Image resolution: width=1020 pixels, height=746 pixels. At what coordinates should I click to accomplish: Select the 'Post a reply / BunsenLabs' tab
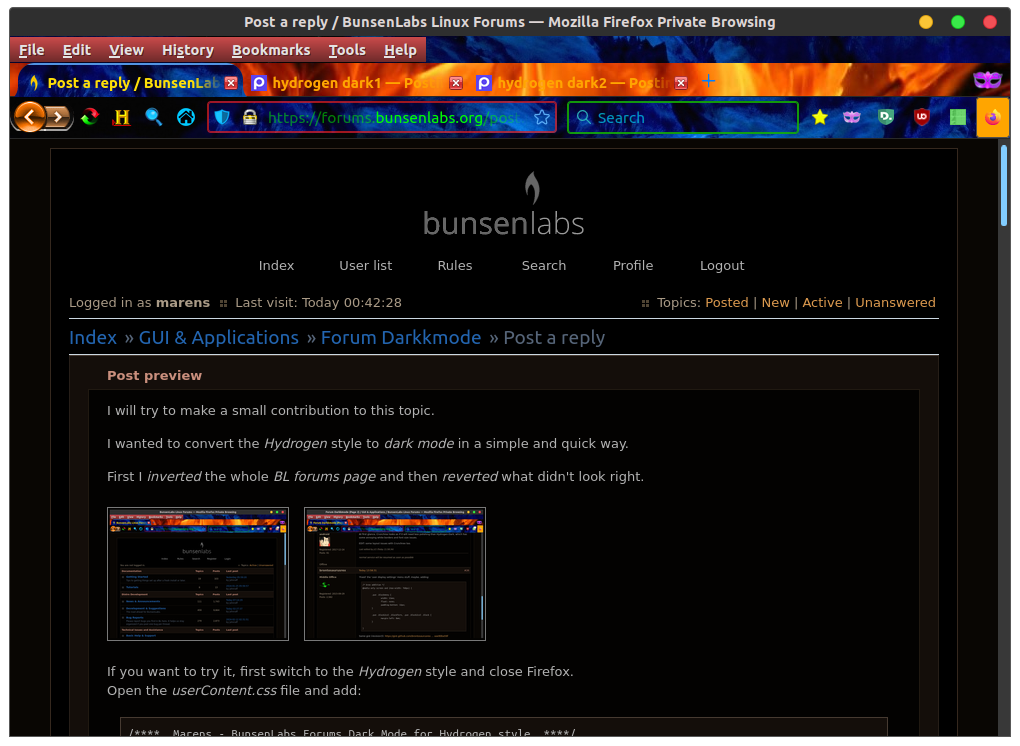130,81
